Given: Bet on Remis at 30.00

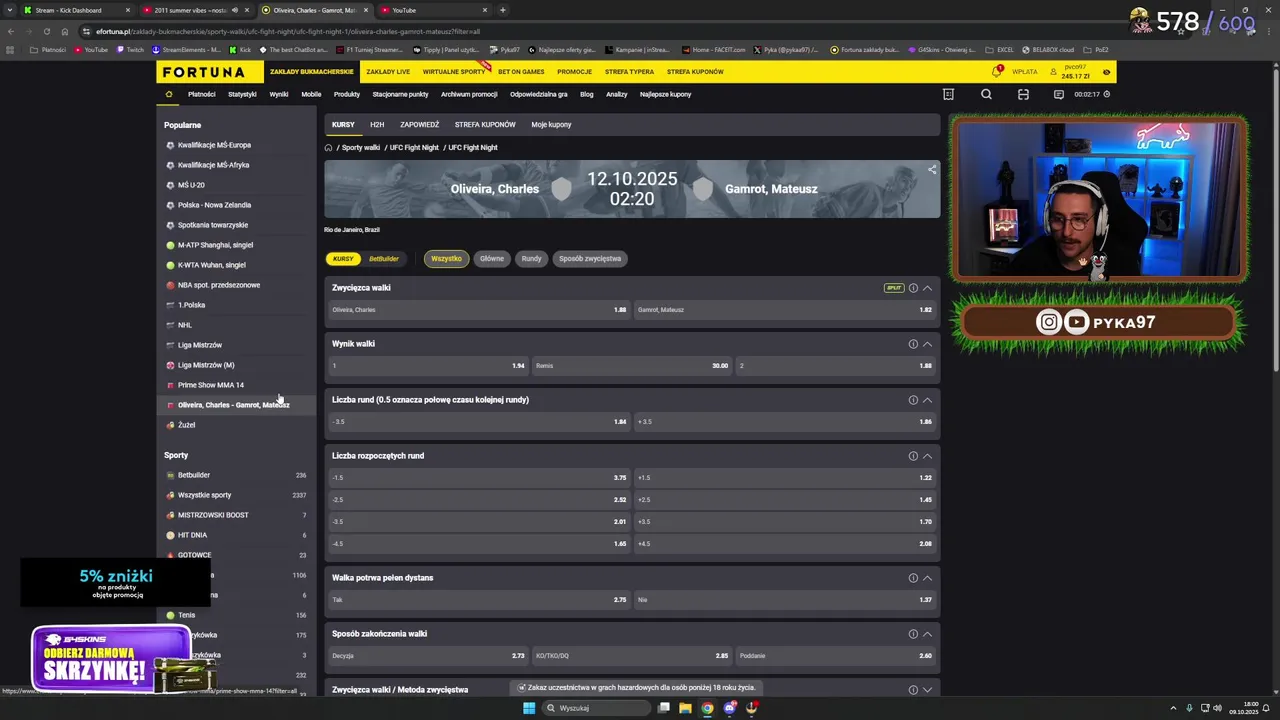Looking at the screenshot, I should coord(632,366).
